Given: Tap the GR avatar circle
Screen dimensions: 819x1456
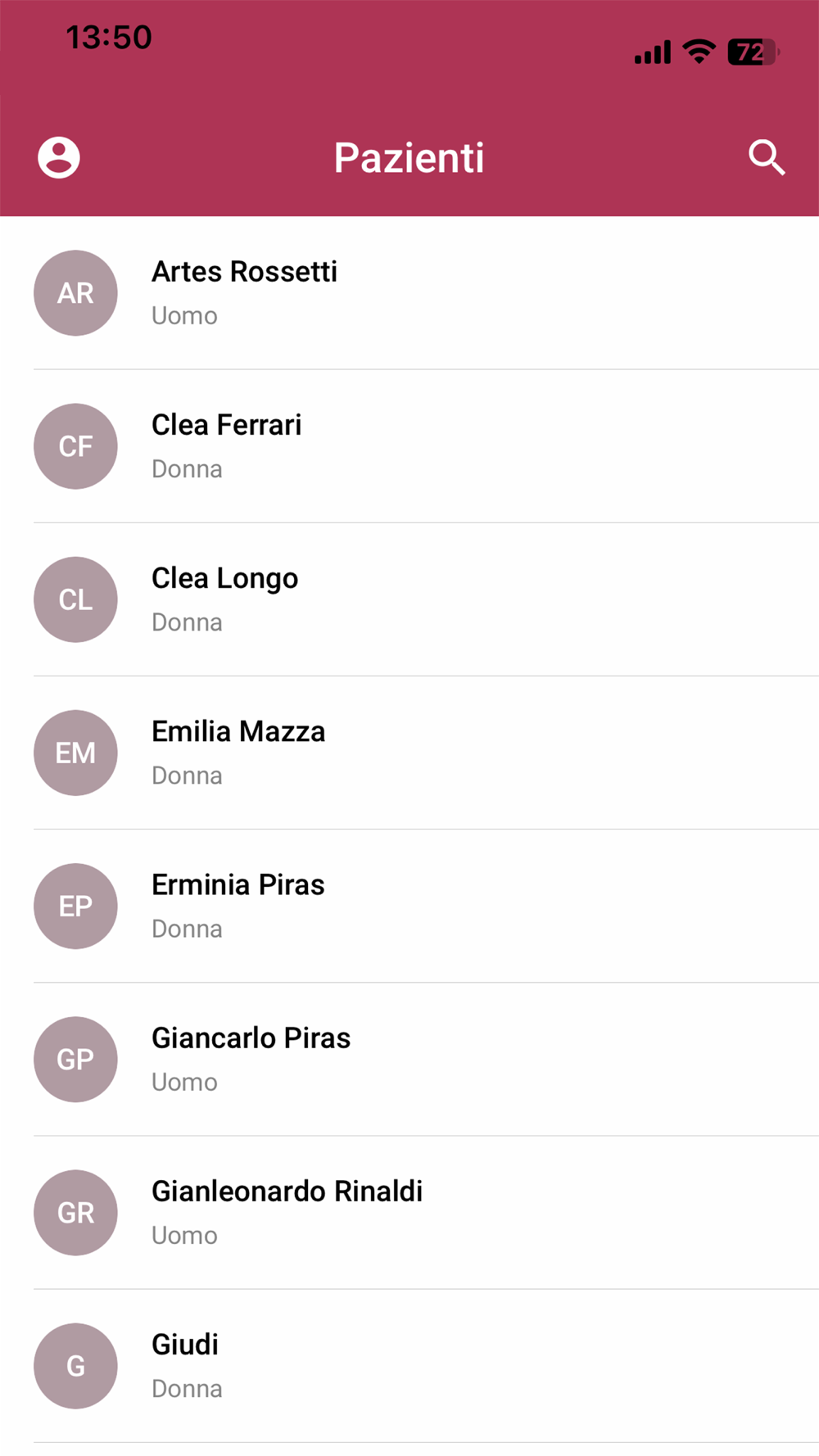Looking at the screenshot, I should point(75,1212).
